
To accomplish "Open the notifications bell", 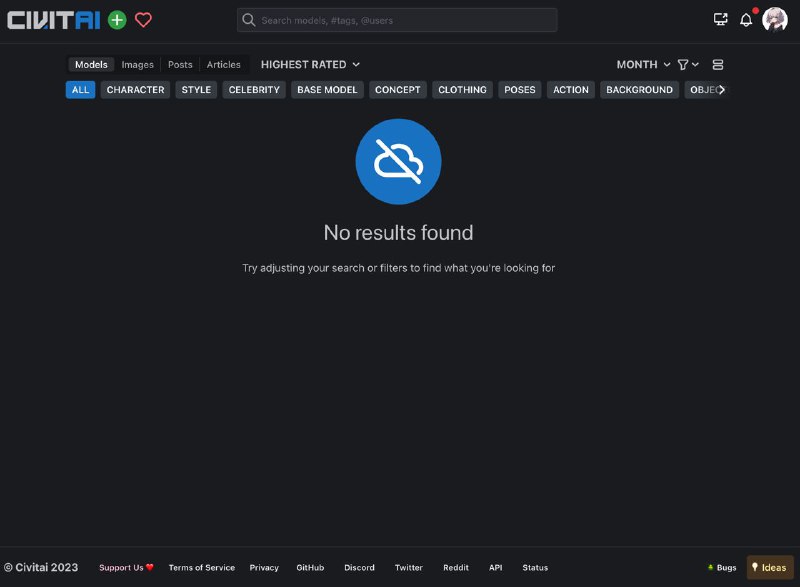I will click(x=746, y=20).
